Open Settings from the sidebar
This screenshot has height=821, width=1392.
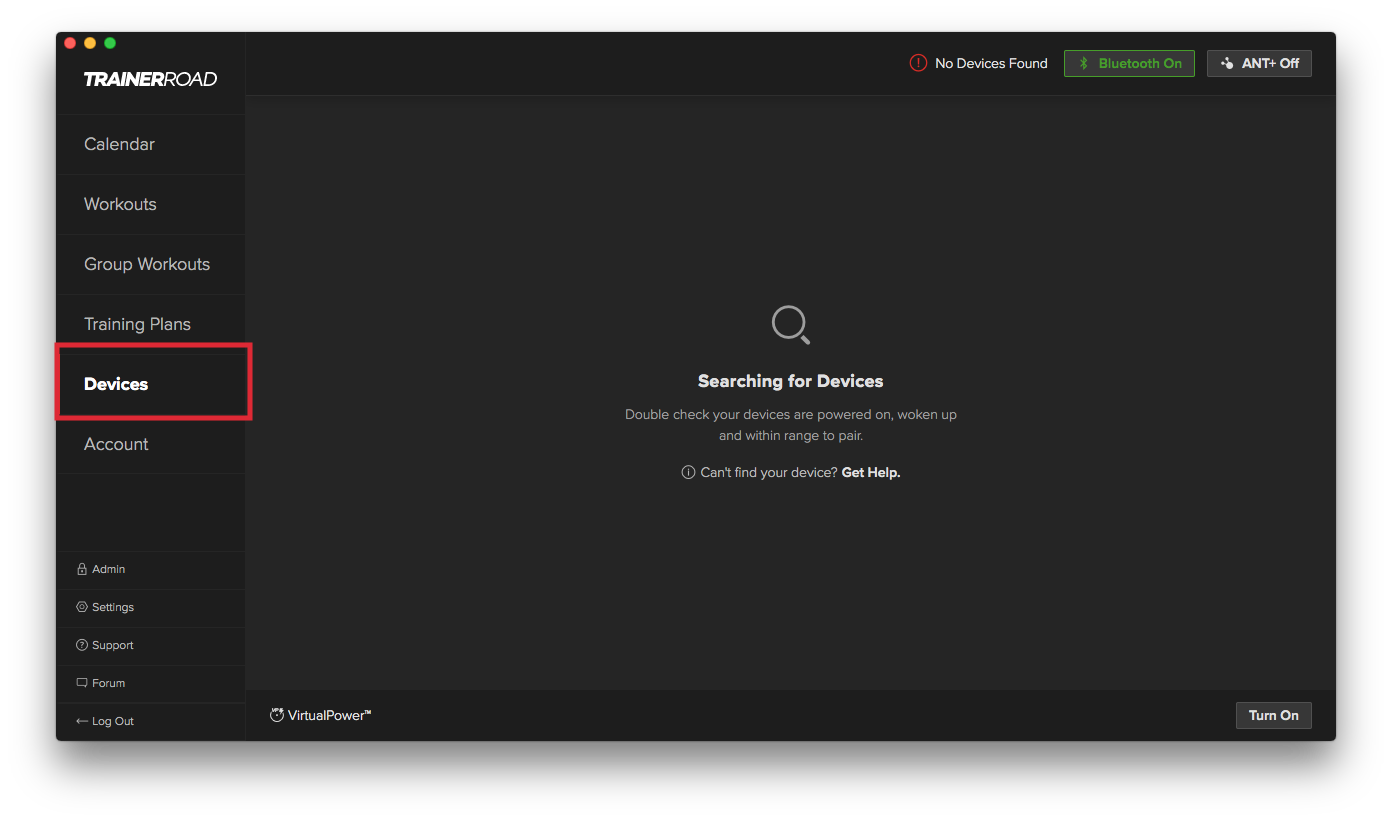pos(150,607)
